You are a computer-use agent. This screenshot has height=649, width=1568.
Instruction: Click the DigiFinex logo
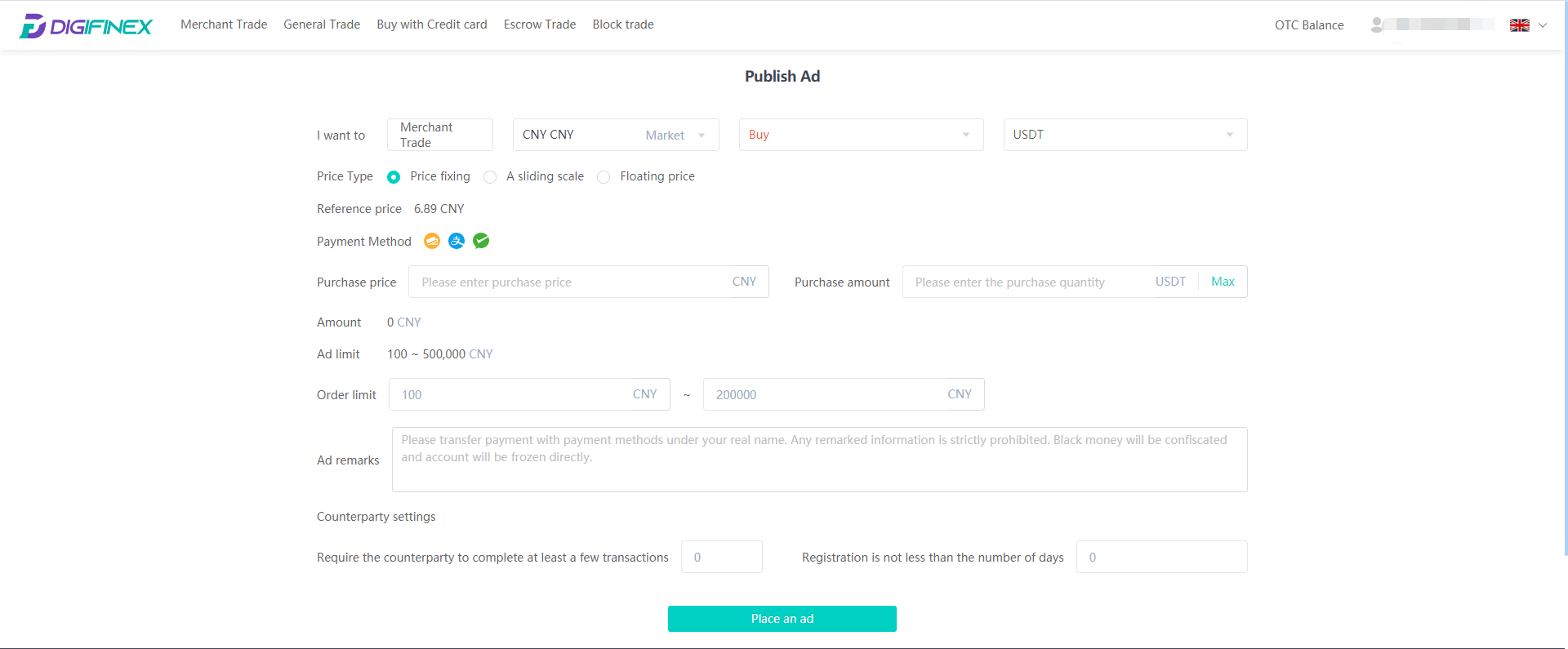click(86, 26)
